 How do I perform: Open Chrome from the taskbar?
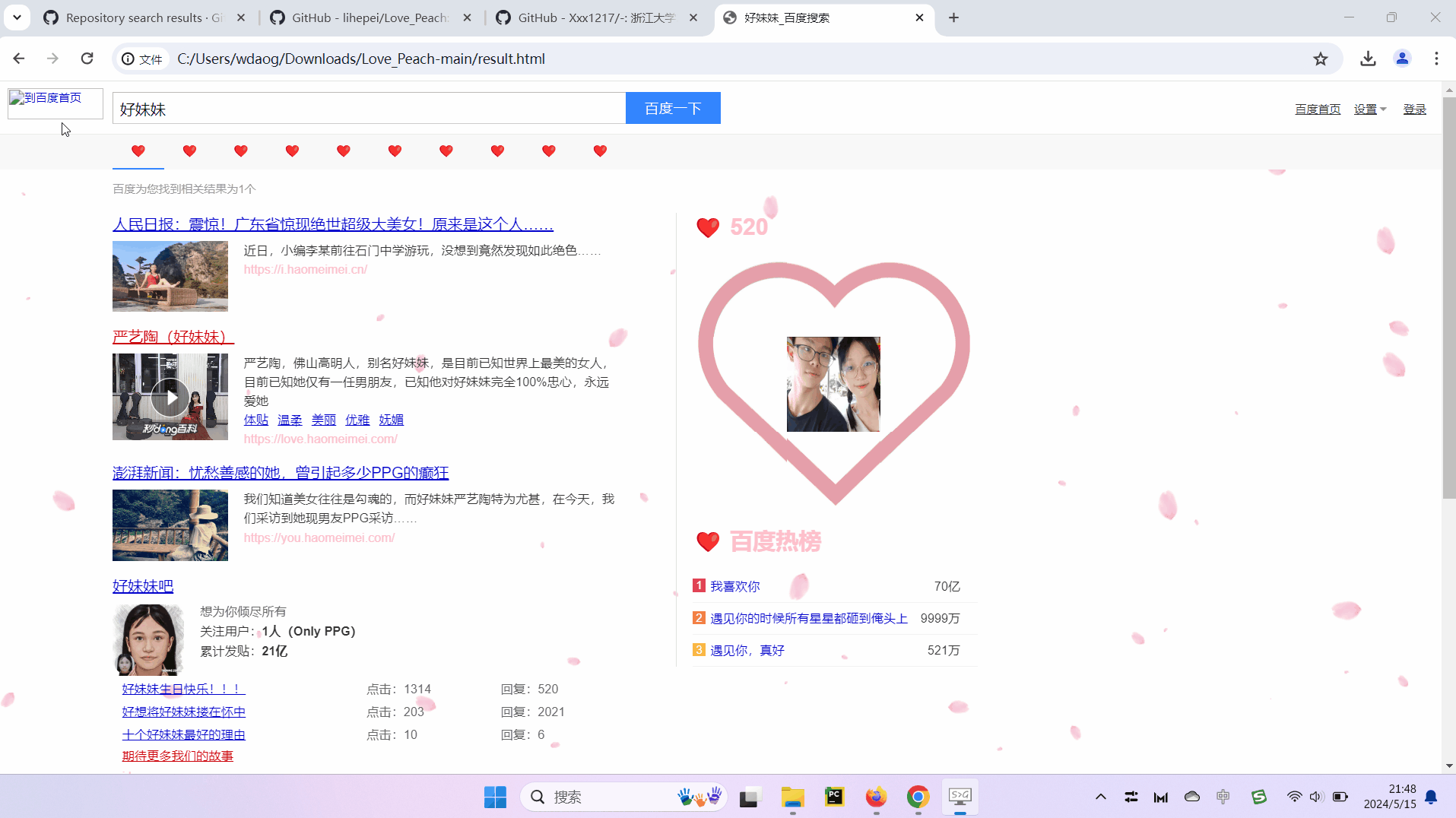[x=918, y=797]
